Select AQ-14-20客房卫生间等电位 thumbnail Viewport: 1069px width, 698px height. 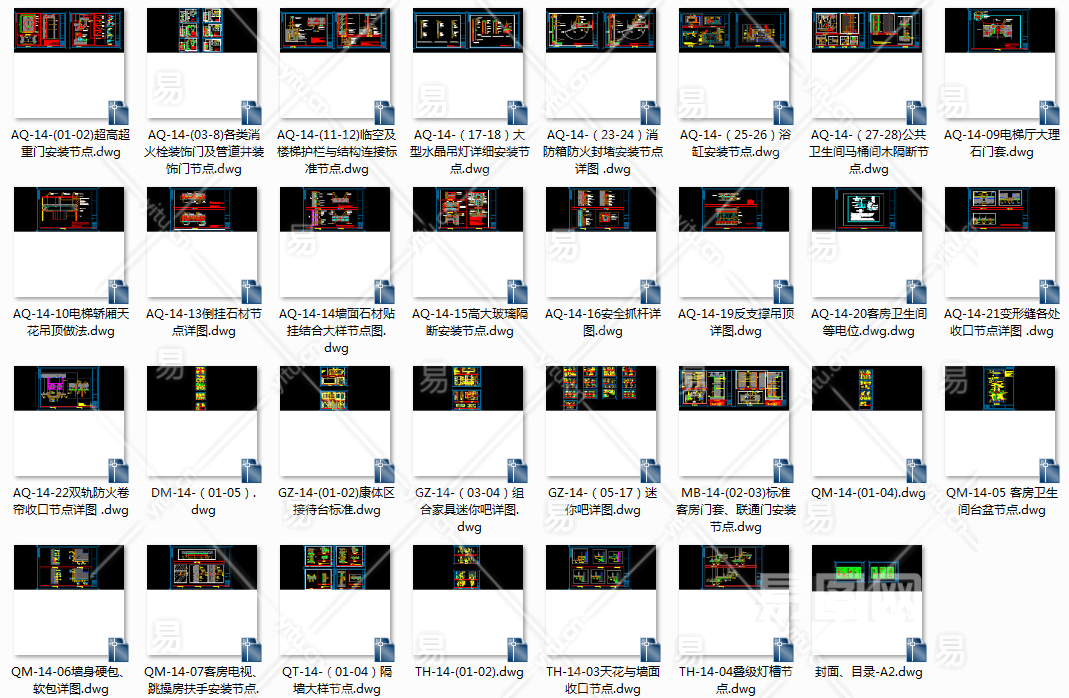[867, 243]
